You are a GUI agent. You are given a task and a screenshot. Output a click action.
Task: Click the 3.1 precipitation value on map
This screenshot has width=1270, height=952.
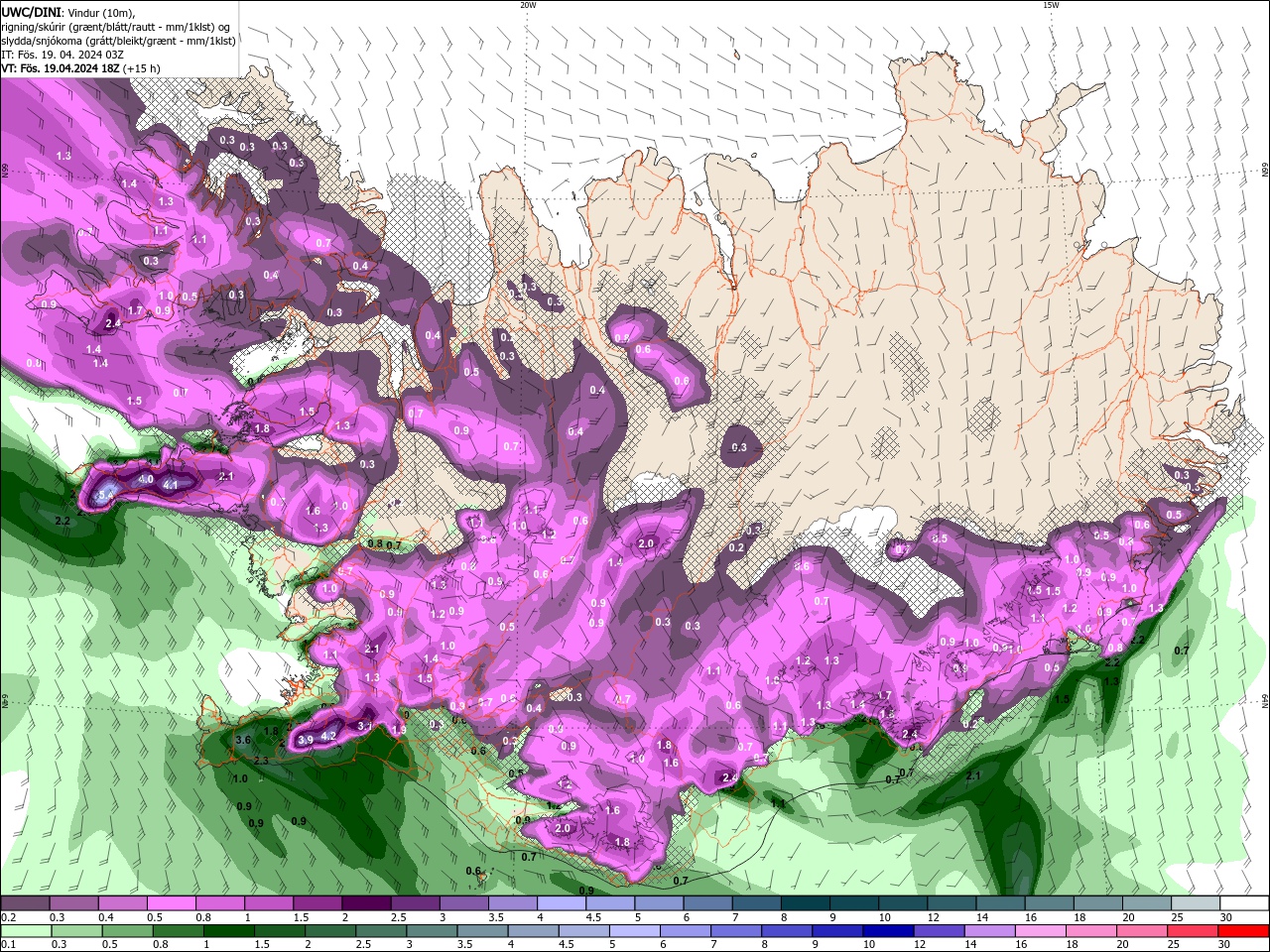point(365,727)
